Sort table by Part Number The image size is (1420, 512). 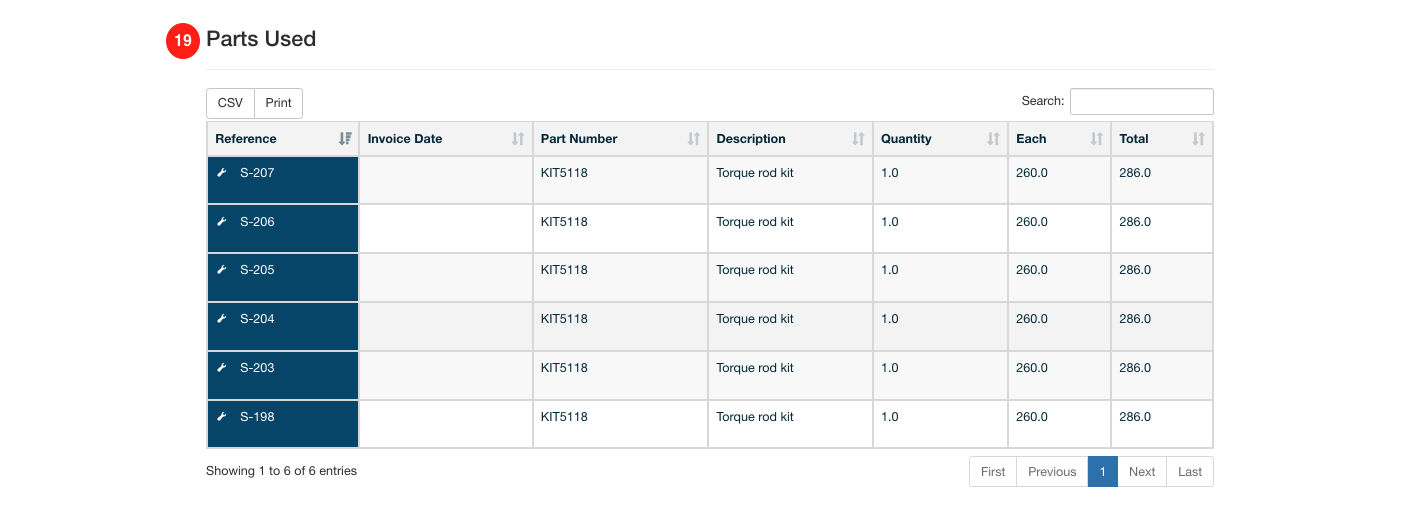pos(620,139)
